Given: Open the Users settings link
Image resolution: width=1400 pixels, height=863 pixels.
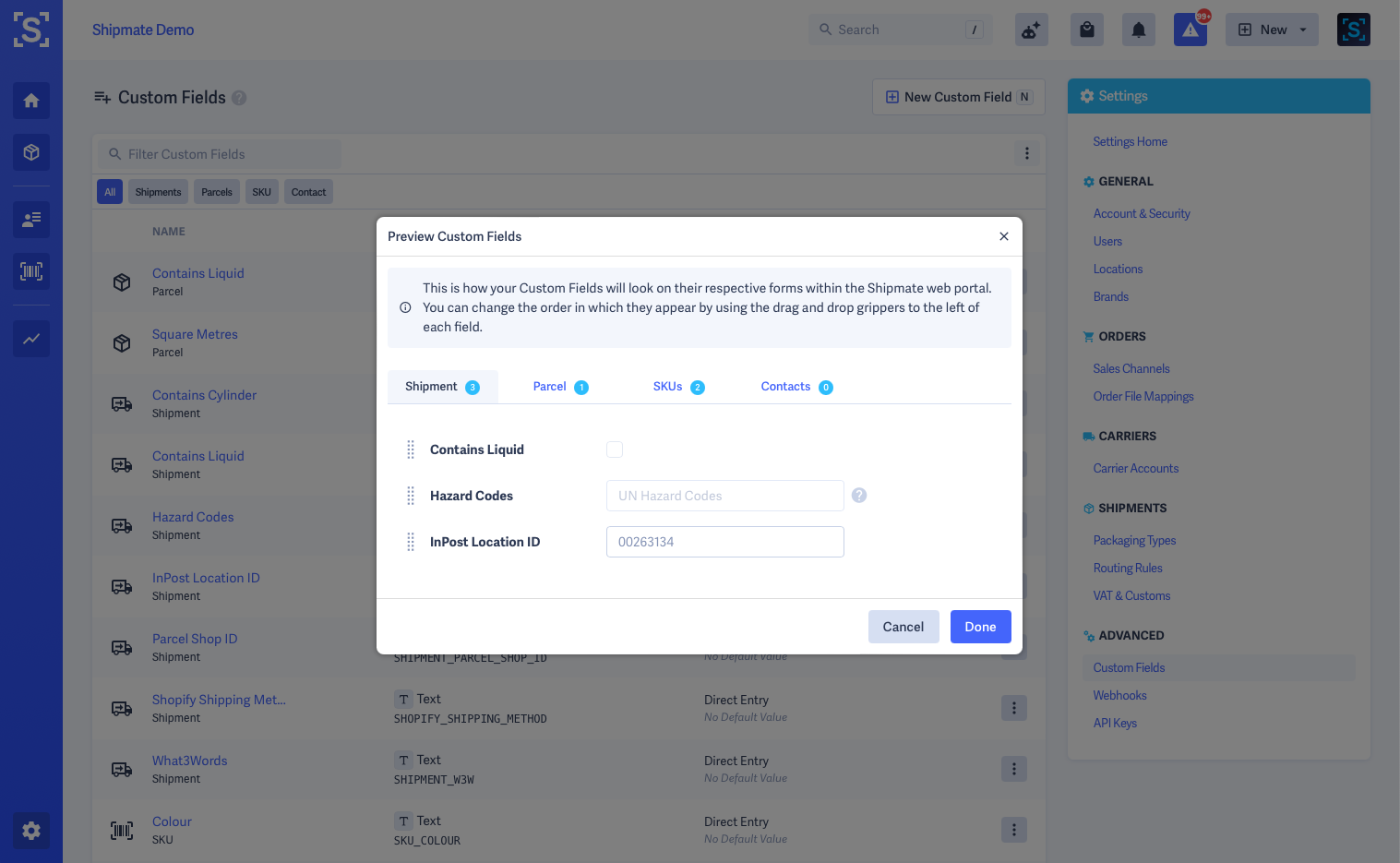Looking at the screenshot, I should point(1107,241).
